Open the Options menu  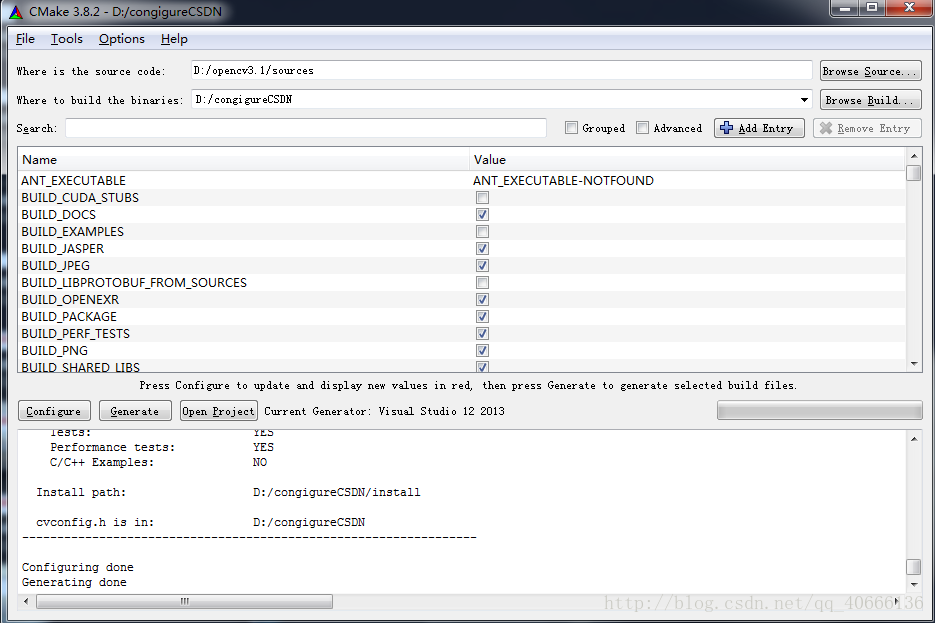122,39
